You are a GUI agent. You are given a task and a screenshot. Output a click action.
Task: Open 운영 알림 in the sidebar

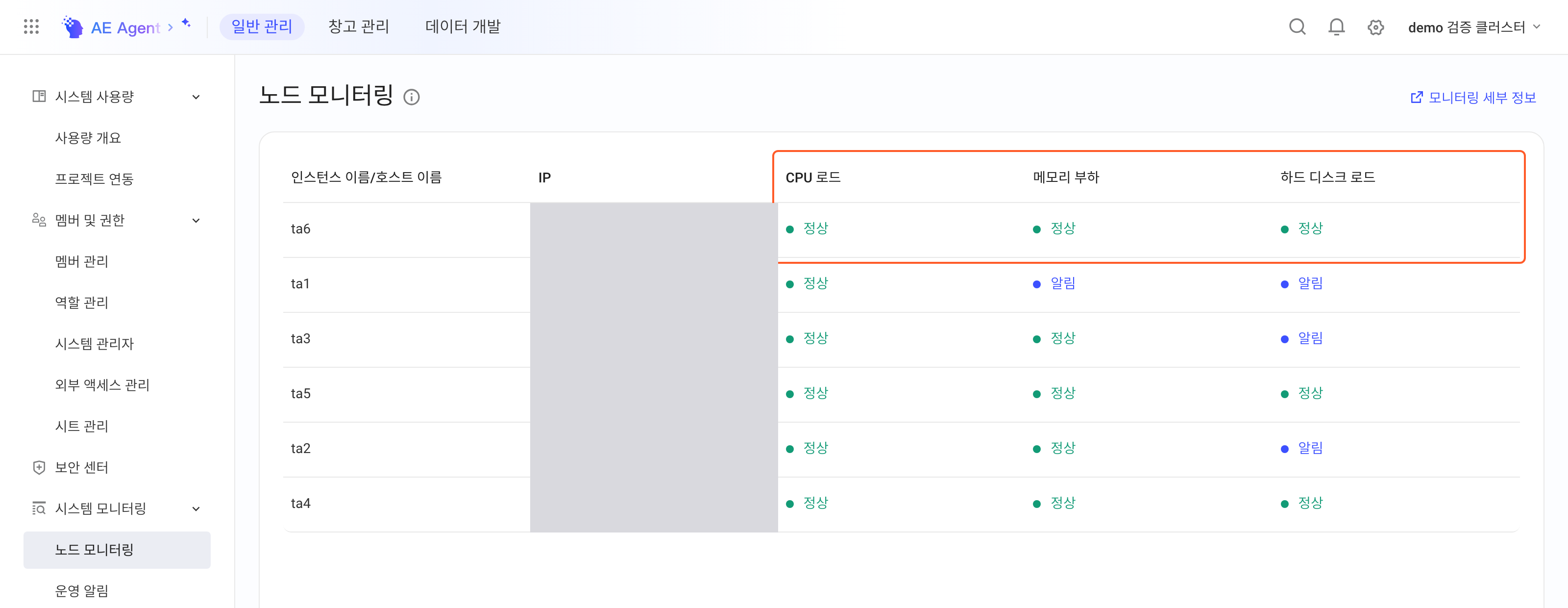click(81, 591)
